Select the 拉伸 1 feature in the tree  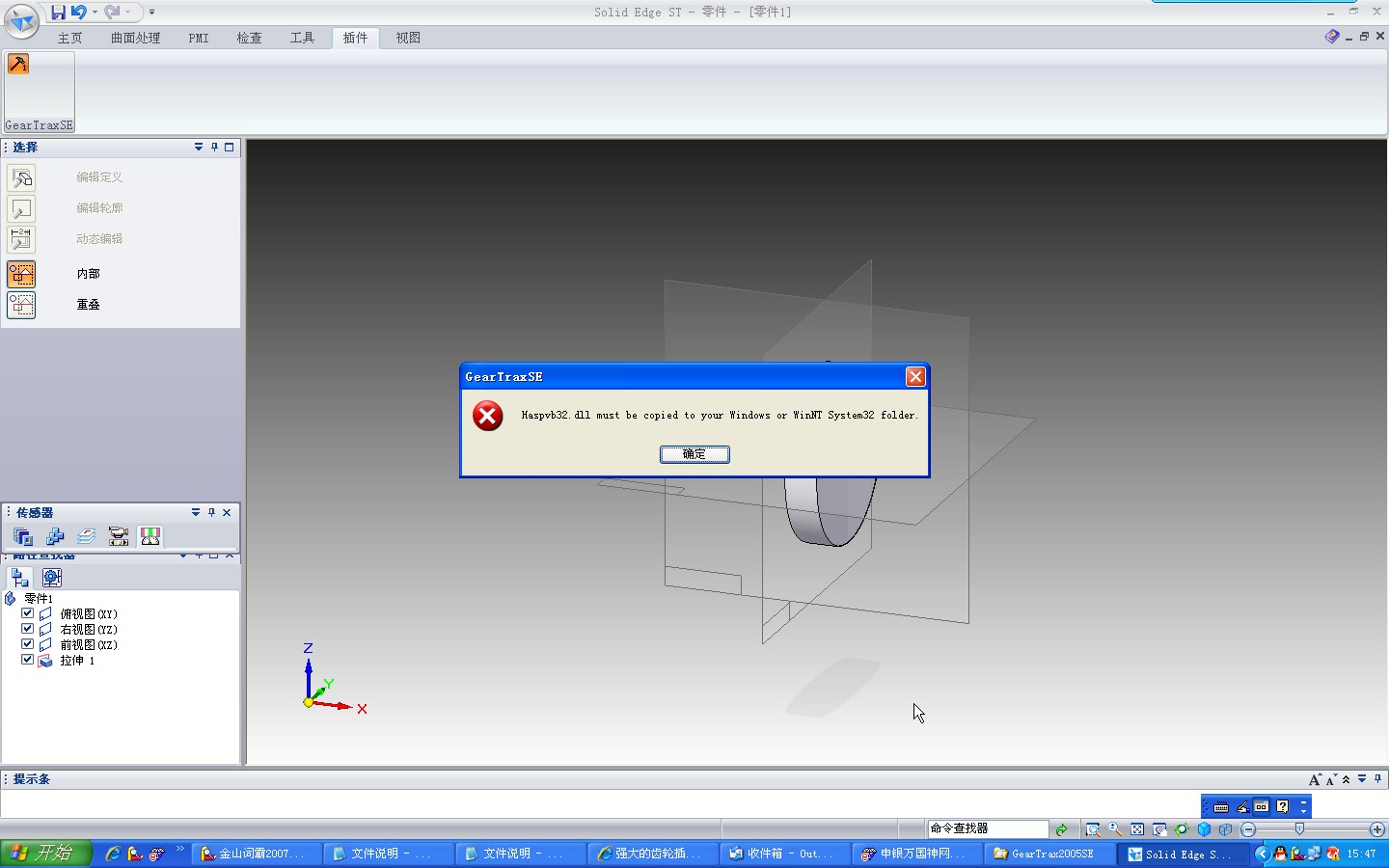[77, 661]
